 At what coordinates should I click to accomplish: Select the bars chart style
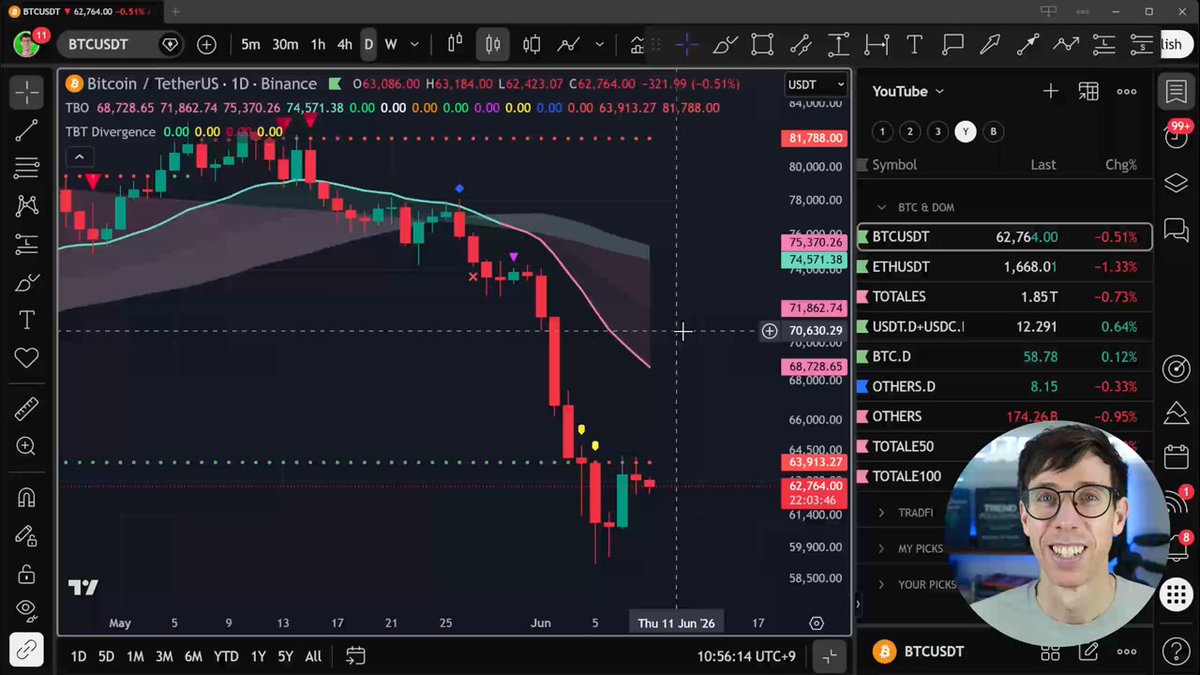tap(455, 44)
